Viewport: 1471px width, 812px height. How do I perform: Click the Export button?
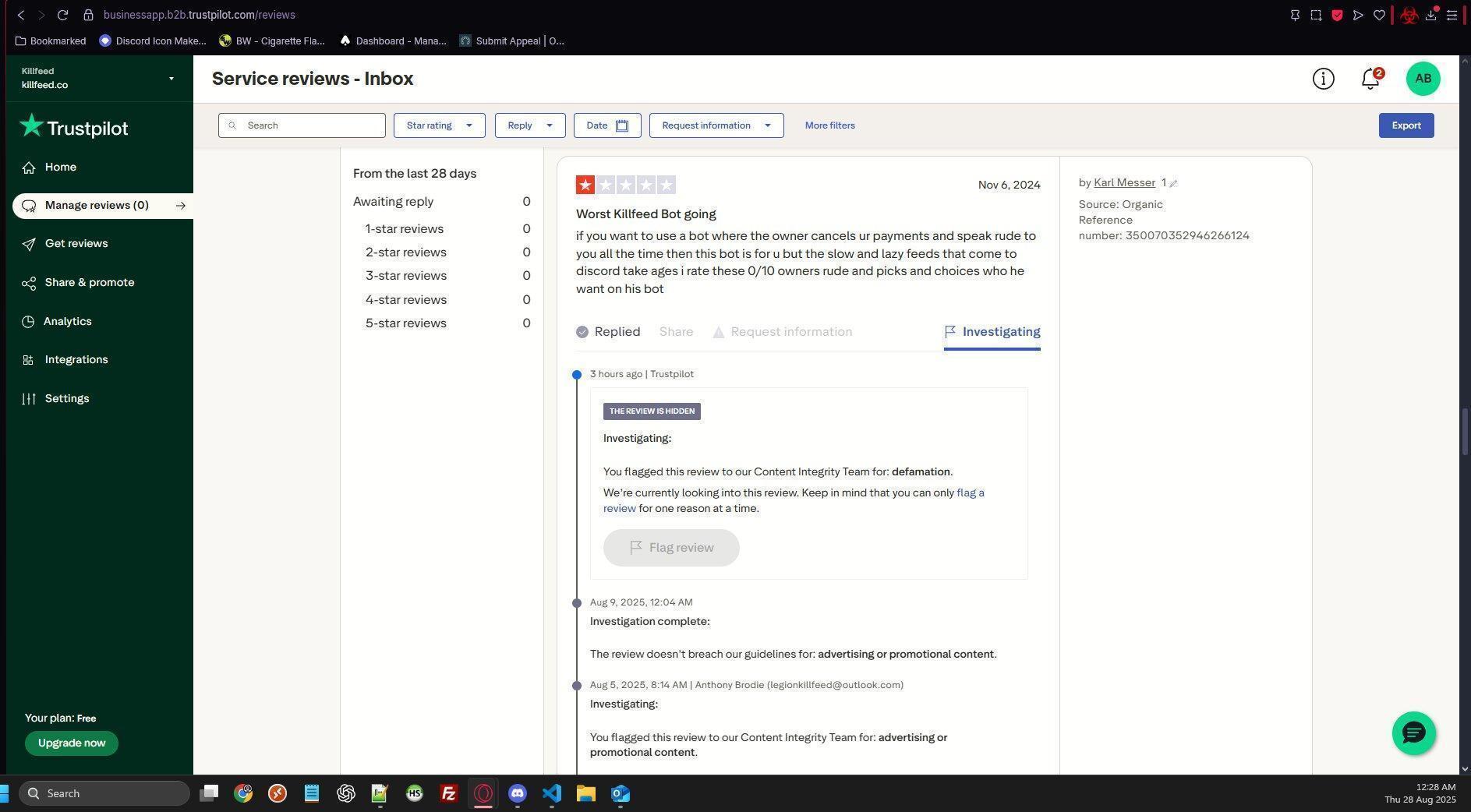pos(1406,125)
